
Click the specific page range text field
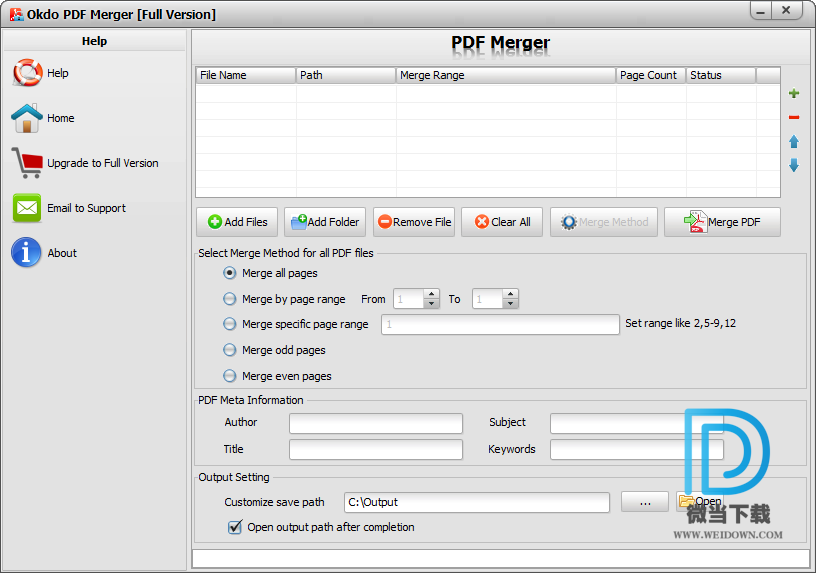(500, 324)
